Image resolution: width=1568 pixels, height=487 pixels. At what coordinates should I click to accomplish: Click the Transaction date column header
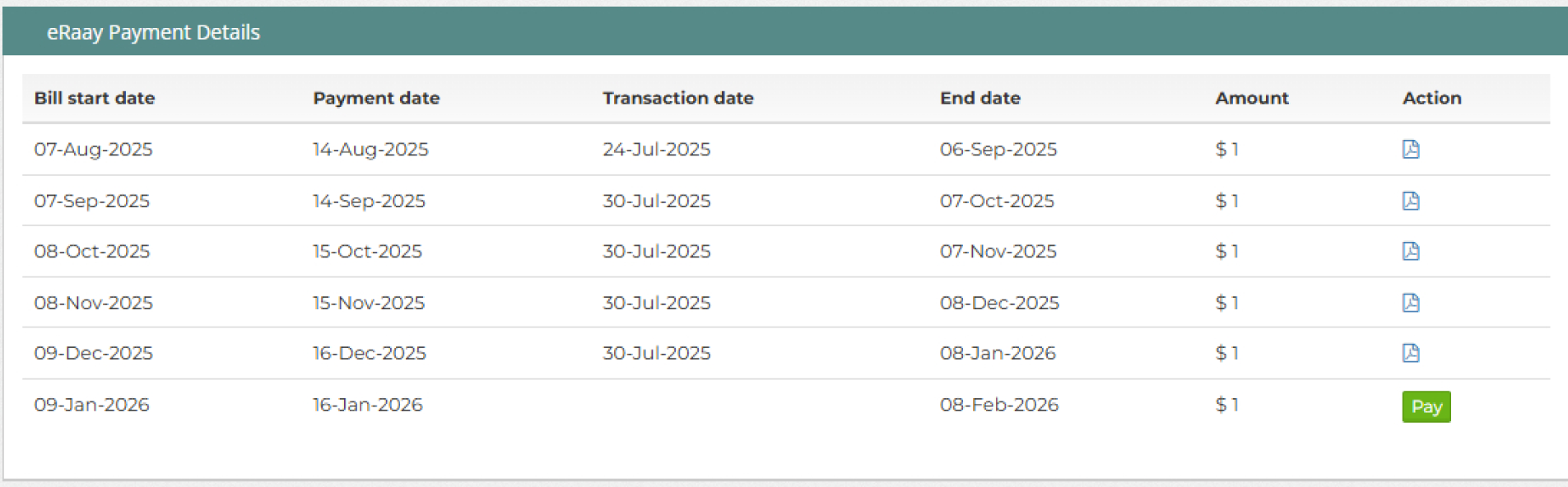click(678, 98)
